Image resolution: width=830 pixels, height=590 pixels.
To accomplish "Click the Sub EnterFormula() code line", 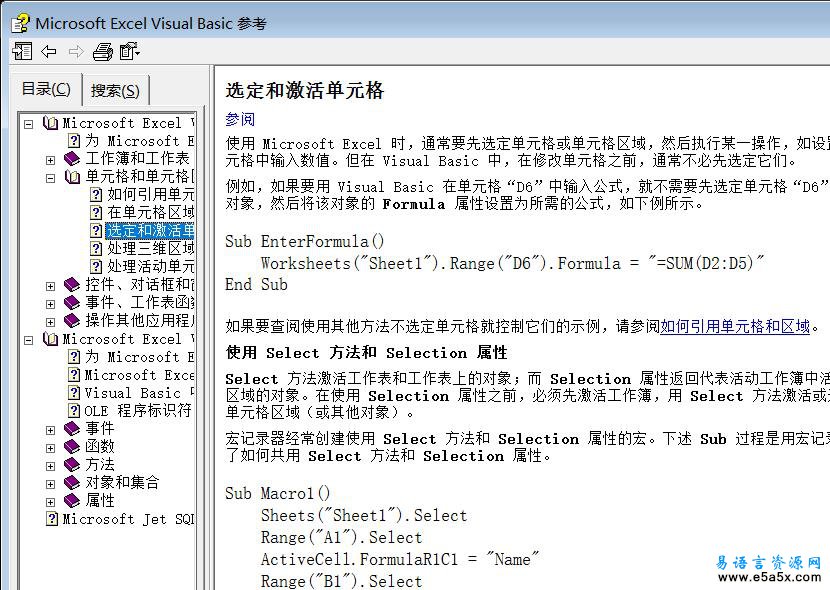I will click(305, 242).
